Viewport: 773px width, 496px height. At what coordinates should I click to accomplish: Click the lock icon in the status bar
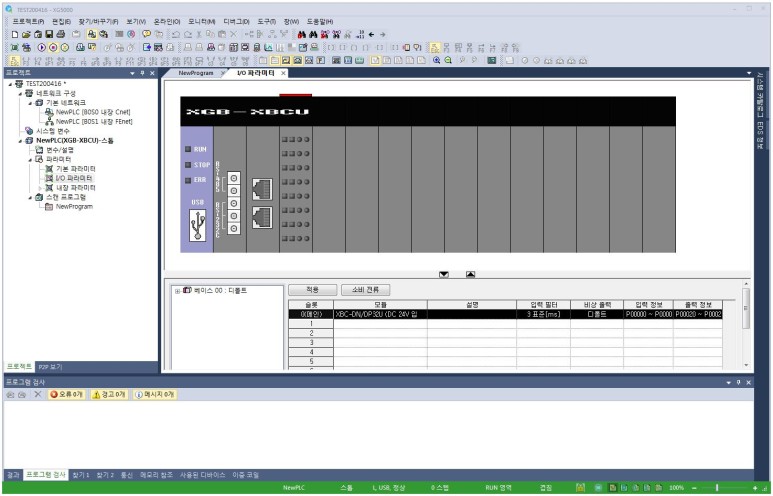point(581,488)
